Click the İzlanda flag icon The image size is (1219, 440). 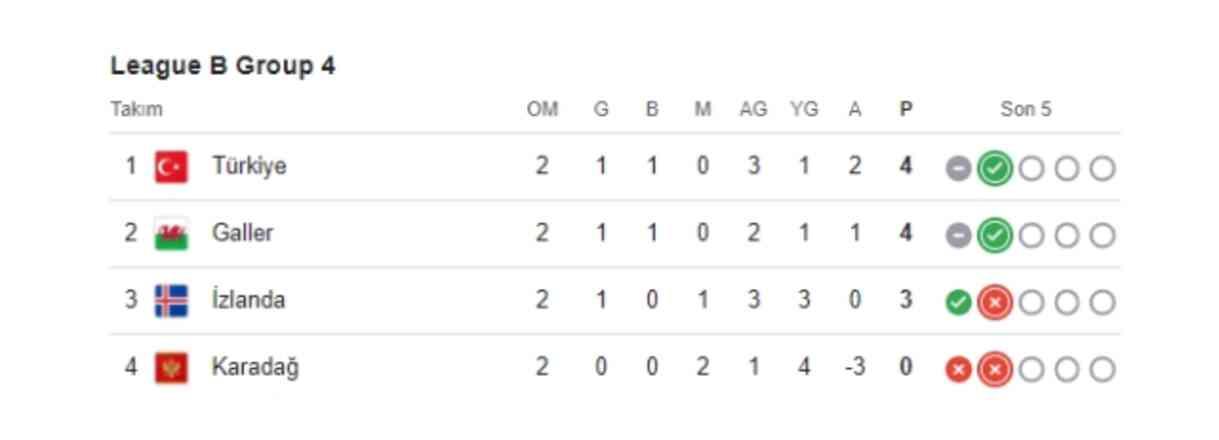click(x=171, y=300)
